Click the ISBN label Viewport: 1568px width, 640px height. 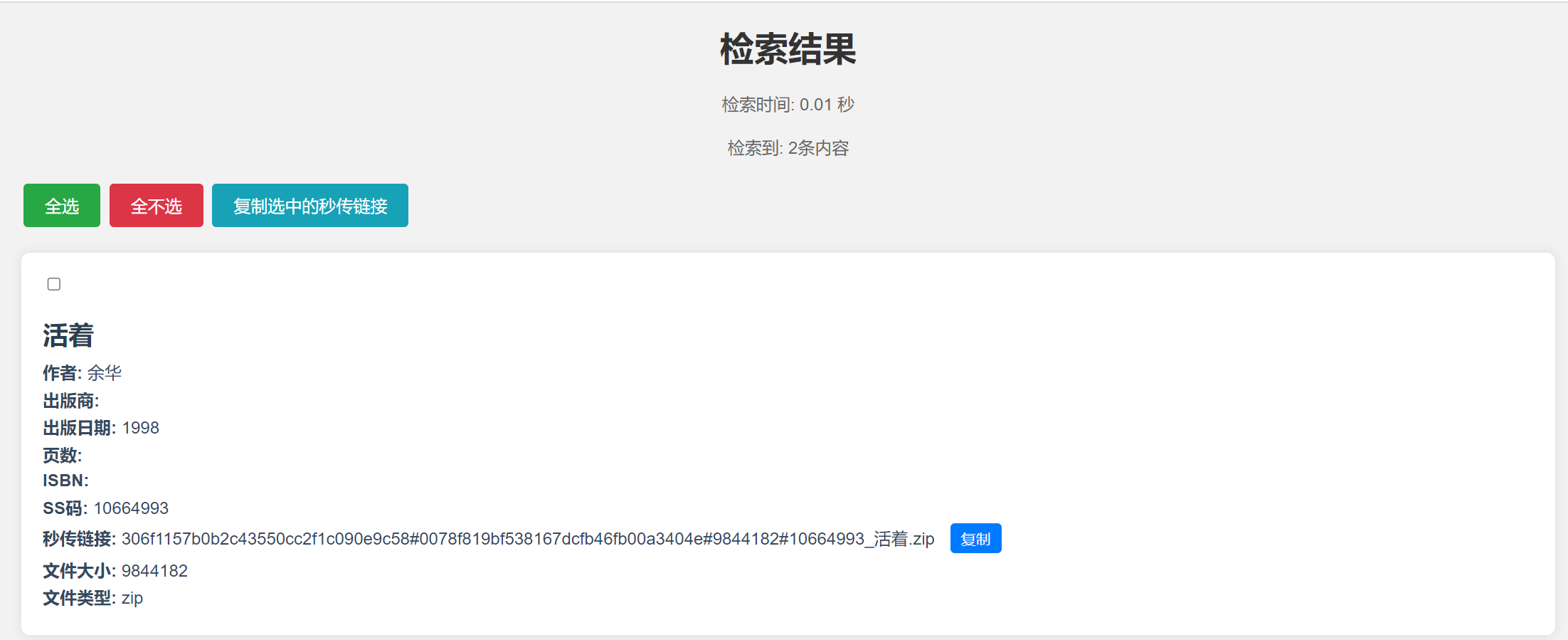click(65, 481)
